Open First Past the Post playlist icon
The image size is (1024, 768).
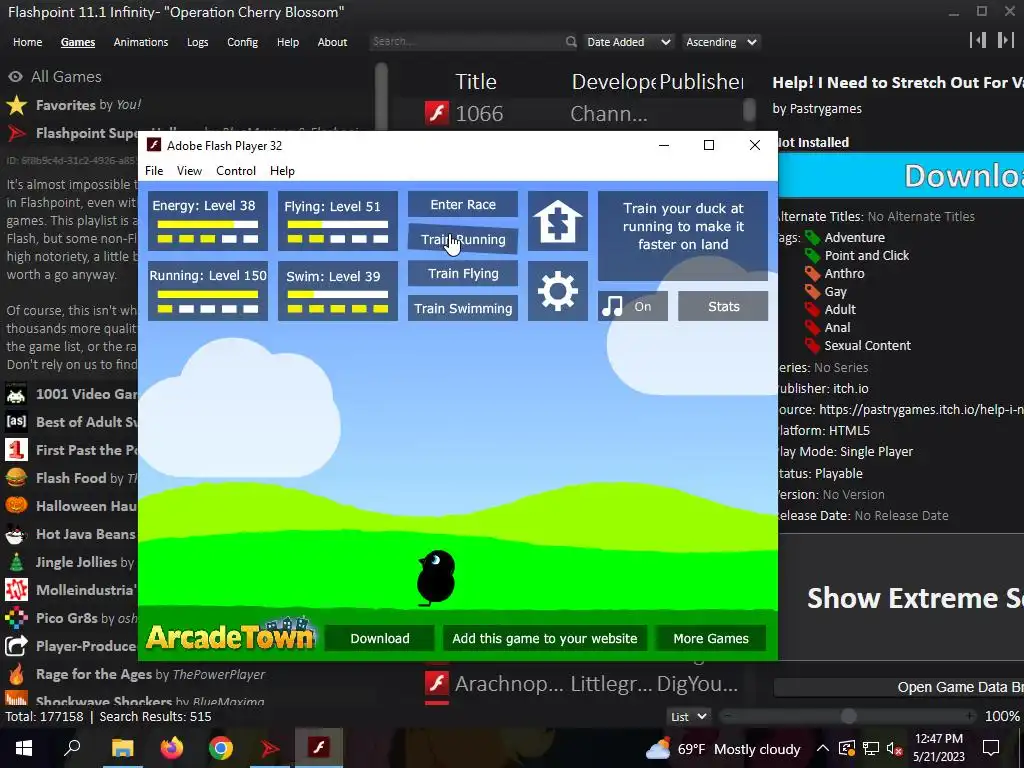click(16, 450)
